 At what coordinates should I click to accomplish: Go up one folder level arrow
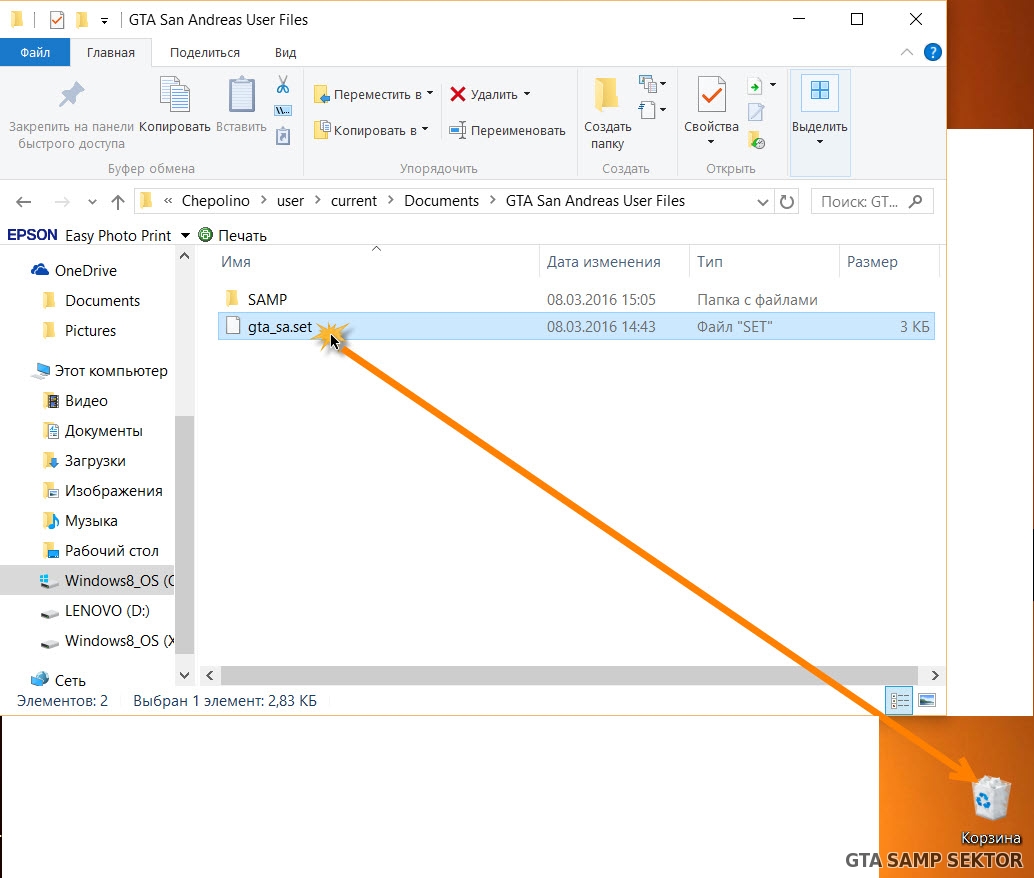tap(118, 202)
